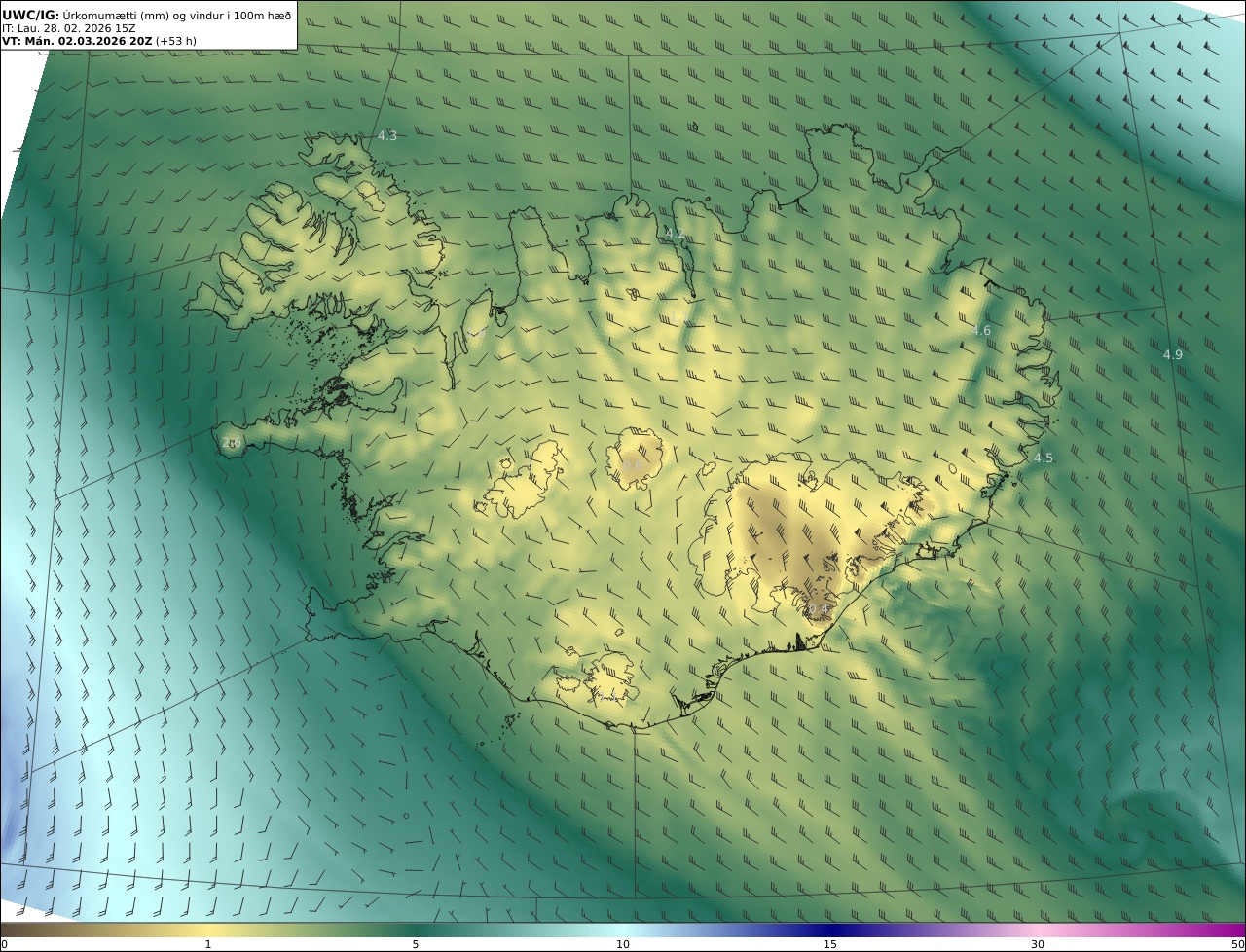Click the 2.6 value label on the map
This screenshot has height=952, width=1246.
(x=231, y=442)
